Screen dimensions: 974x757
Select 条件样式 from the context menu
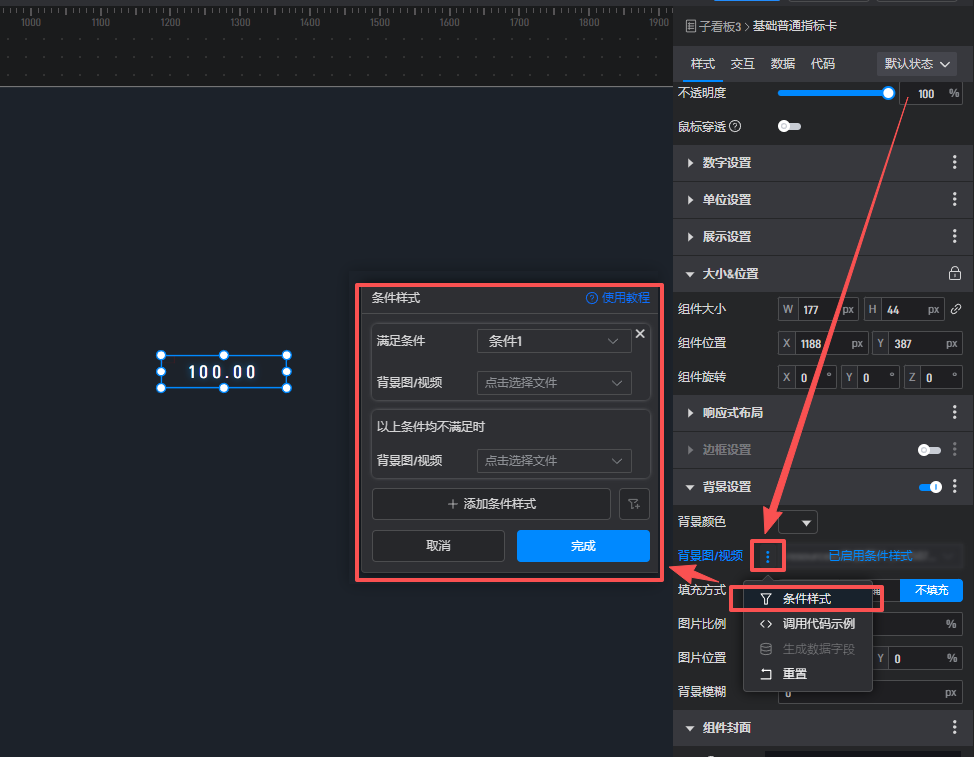tap(806, 599)
